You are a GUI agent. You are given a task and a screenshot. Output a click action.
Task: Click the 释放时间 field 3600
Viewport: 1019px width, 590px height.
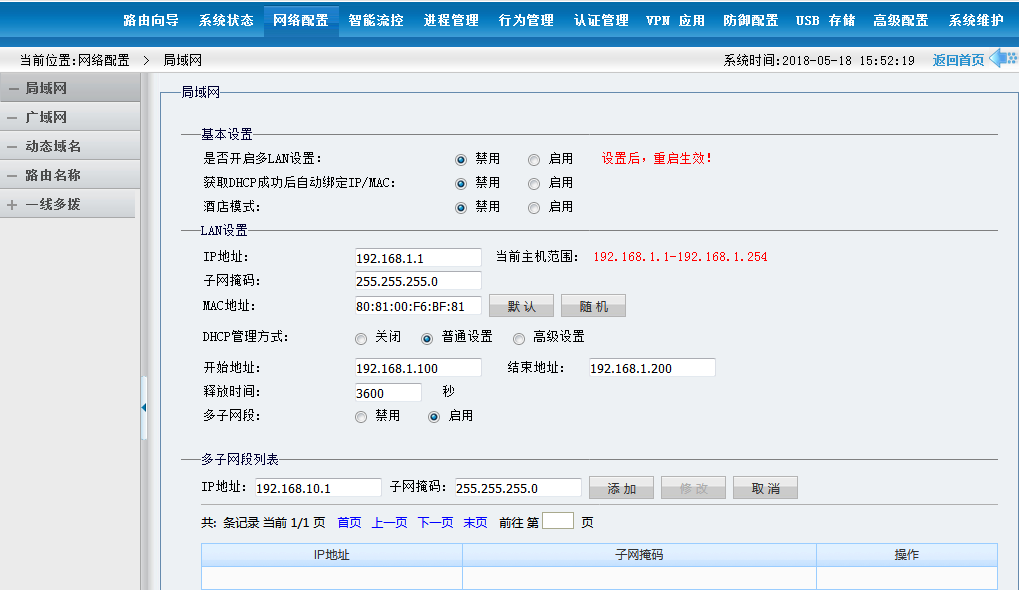point(388,392)
